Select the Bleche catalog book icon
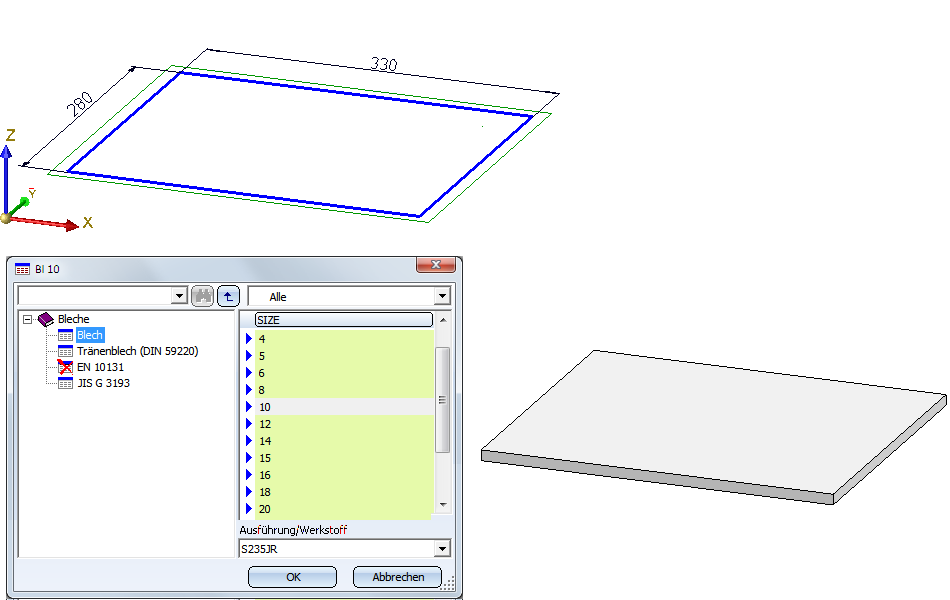Screen dimensions: 950x600 [45, 319]
